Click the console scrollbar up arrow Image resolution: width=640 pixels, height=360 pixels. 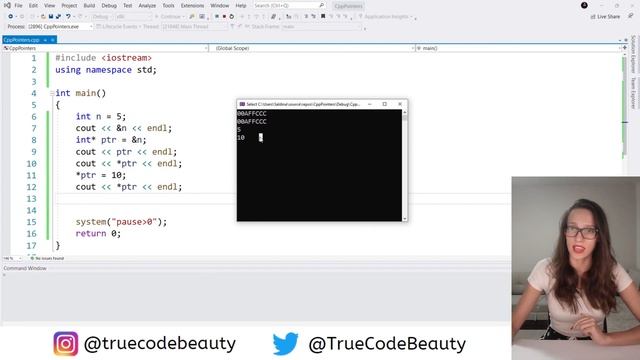tap(404, 112)
